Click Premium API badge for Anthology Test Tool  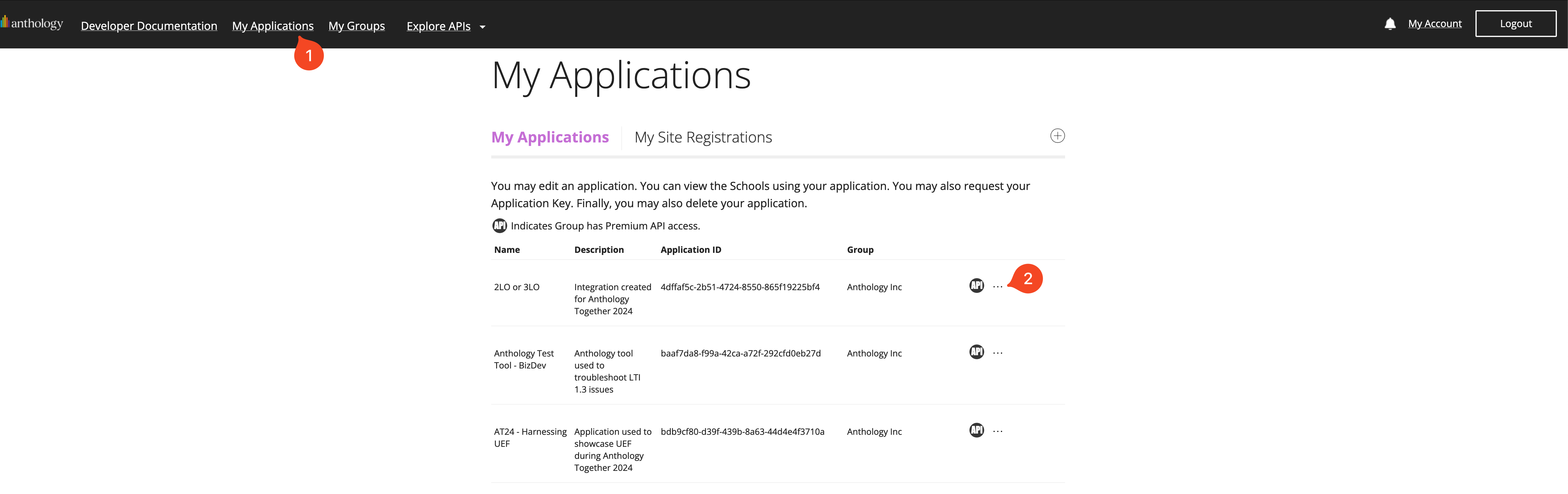pos(976,352)
